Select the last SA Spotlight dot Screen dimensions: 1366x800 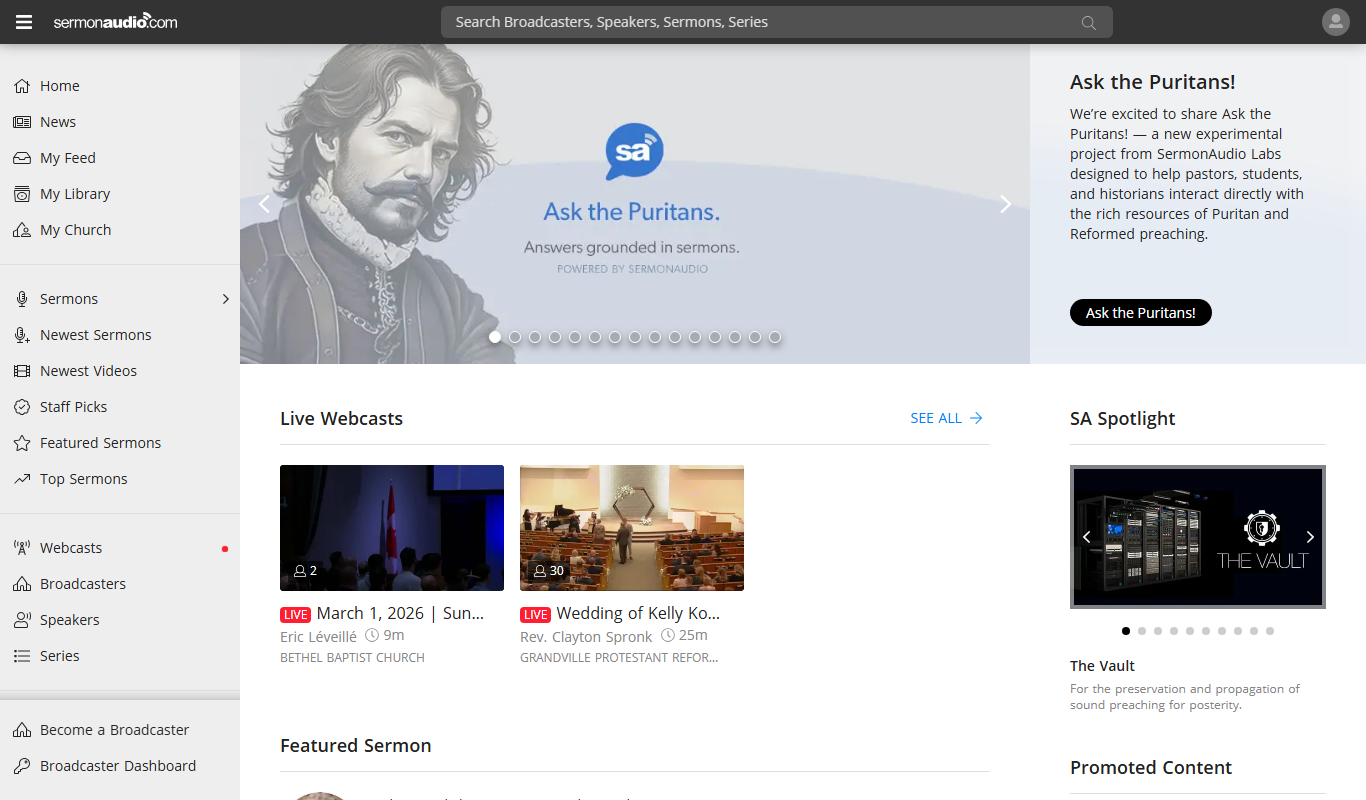[1270, 631]
